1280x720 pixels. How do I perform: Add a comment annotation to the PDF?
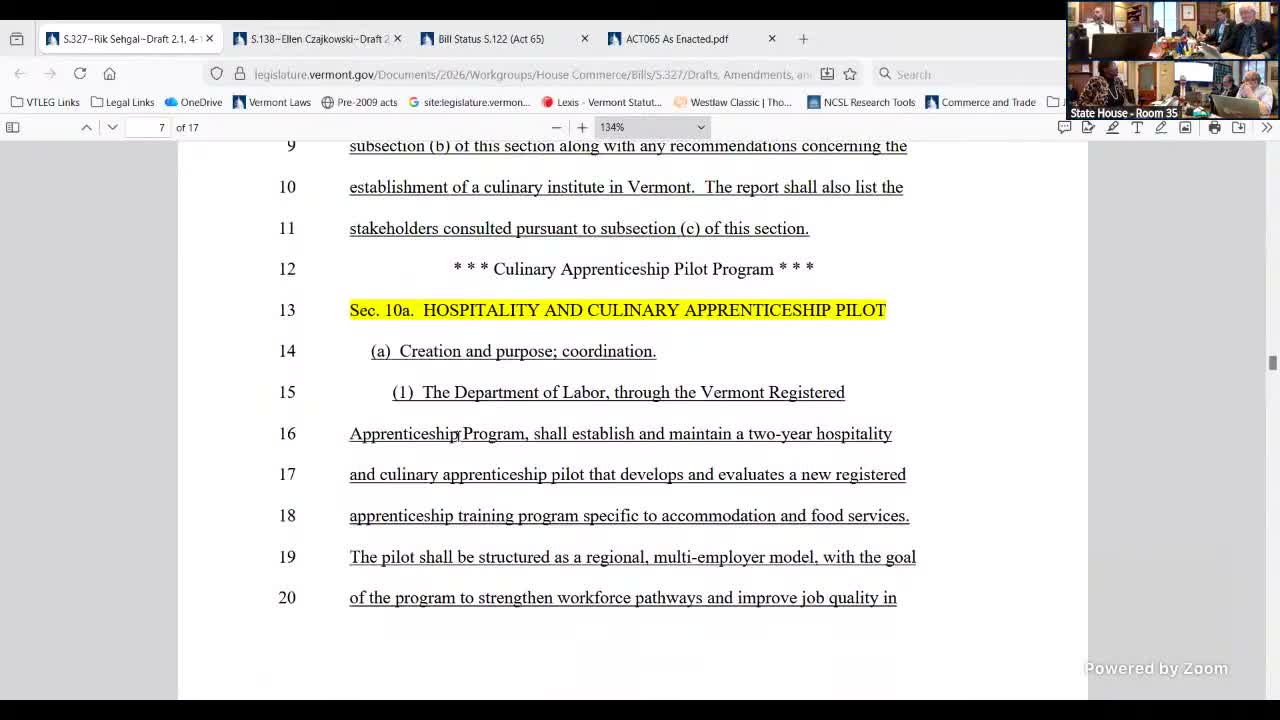click(x=1064, y=127)
